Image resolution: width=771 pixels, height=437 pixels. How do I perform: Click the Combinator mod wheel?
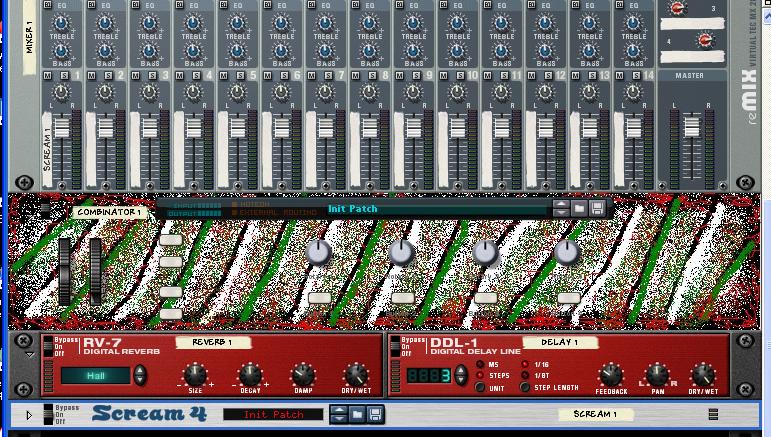[95, 271]
